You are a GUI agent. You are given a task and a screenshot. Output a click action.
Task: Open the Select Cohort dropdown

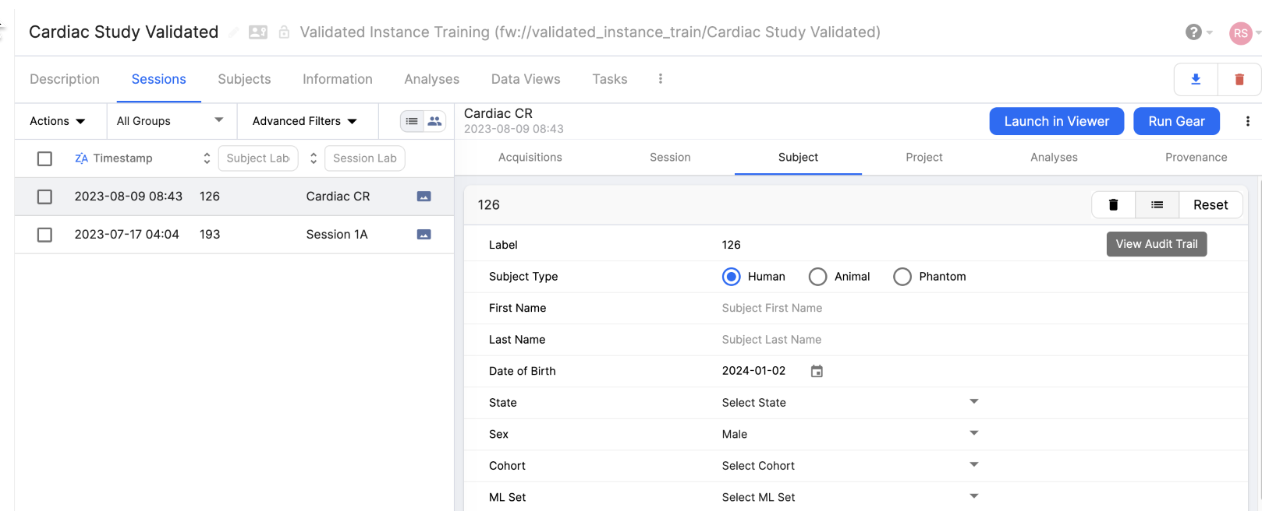[850, 466]
